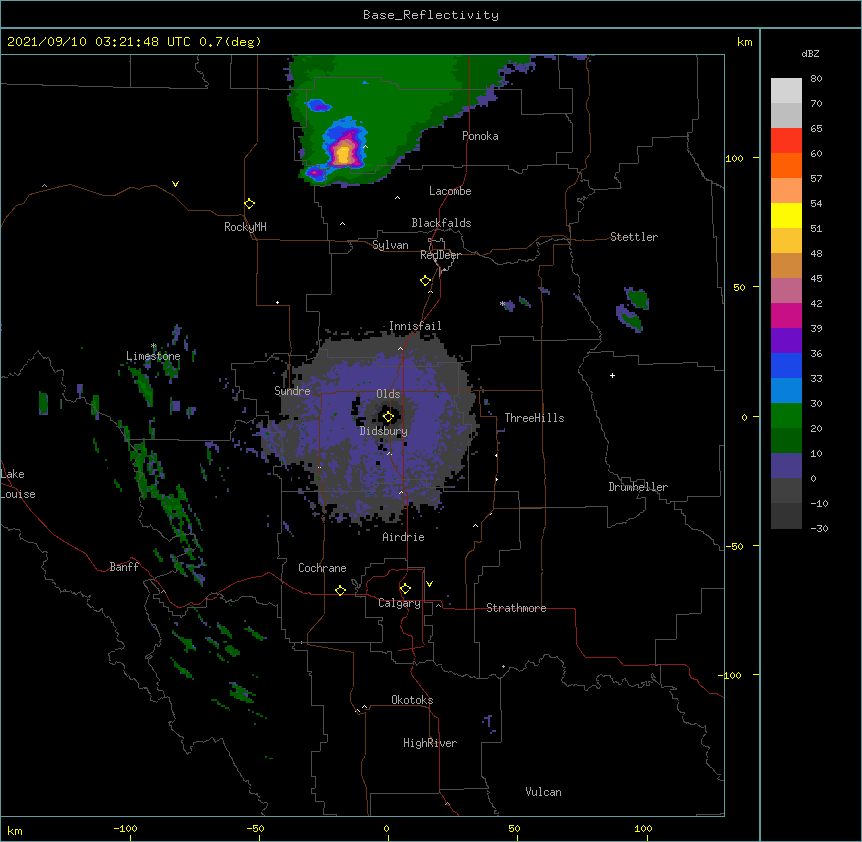Click the Calgary city label
The image size is (862, 842).
[399, 603]
